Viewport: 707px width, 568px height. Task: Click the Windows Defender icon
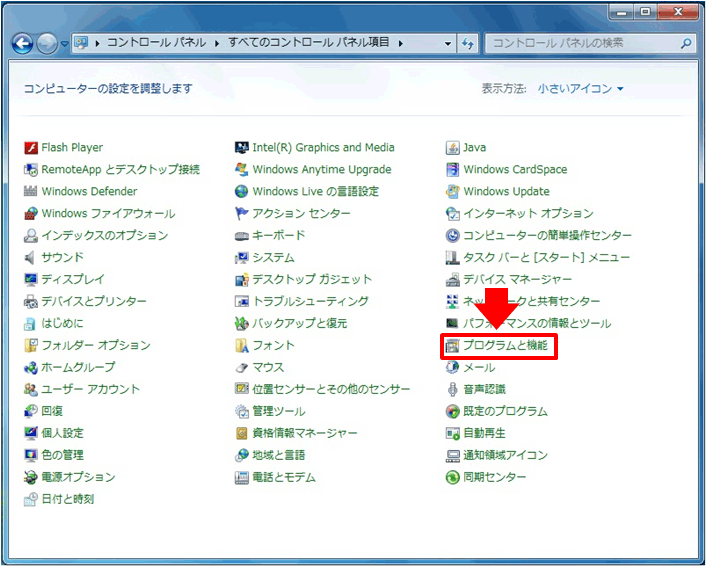pos(31,192)
